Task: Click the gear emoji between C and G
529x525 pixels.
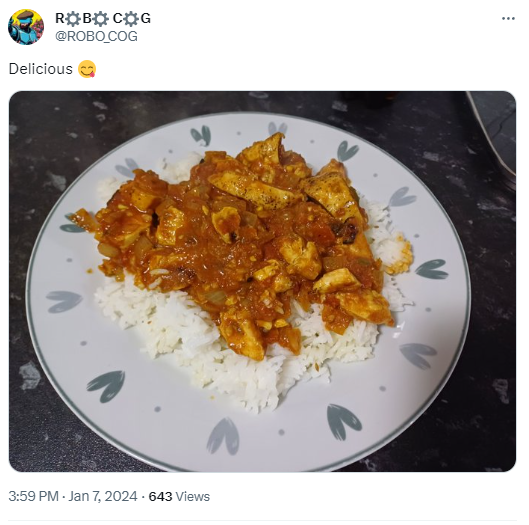Action: (x=131, y=19)
